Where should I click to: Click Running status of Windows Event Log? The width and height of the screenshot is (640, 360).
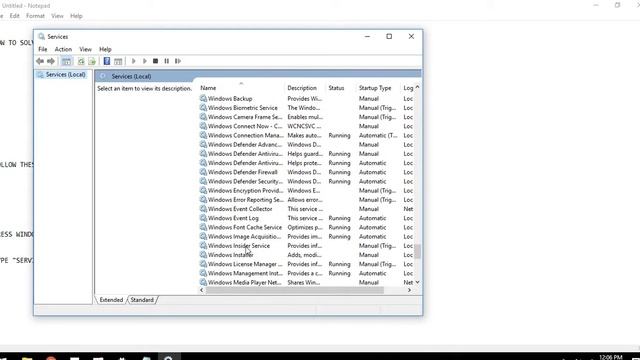339,218
